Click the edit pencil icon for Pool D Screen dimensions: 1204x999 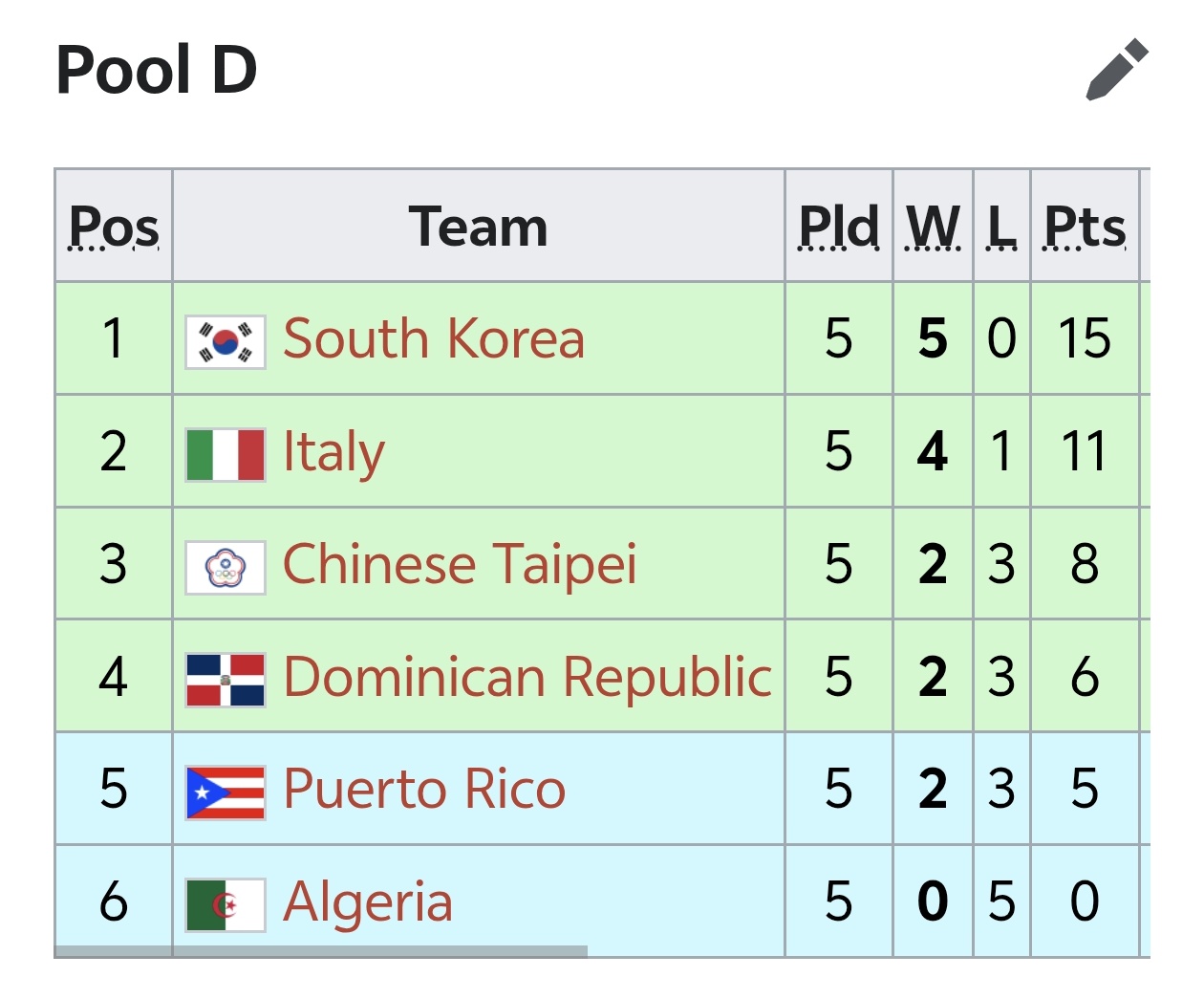1117,70
